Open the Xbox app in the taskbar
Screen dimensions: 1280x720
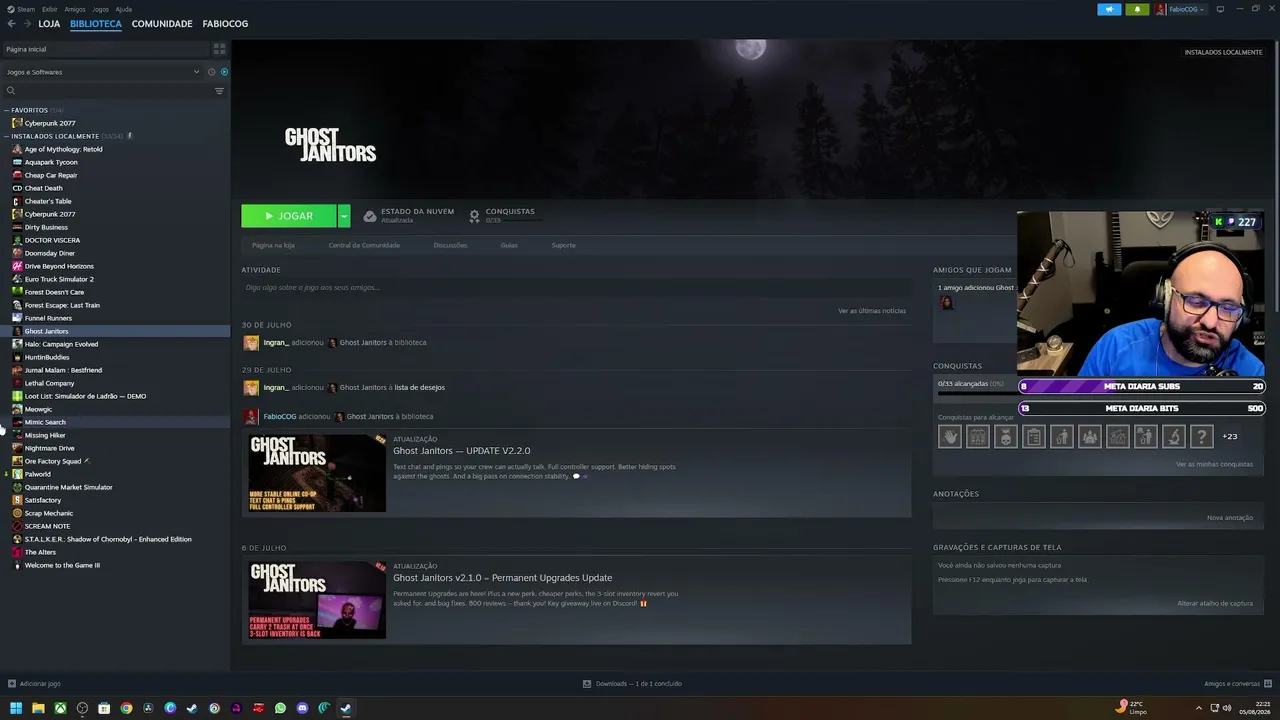pos(60,708)
